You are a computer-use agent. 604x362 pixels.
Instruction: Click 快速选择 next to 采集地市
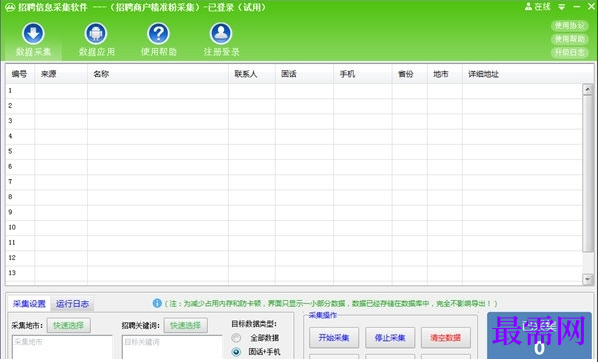[x=69, y=325]
